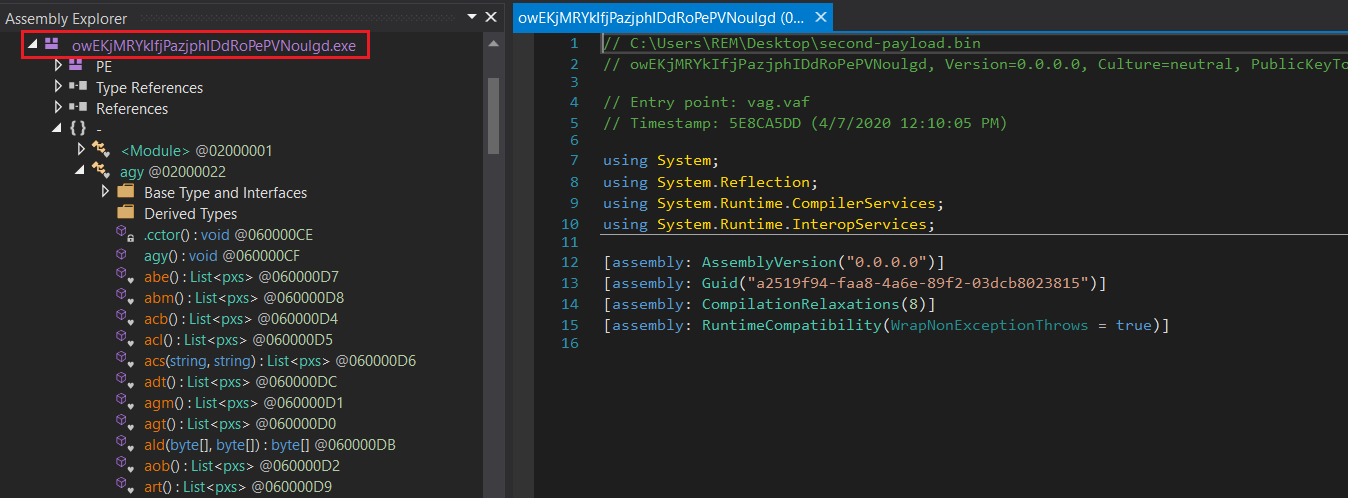This screenshot has width=1348, height=498.
Task: Click the Type References icon
Action: pyautogui.click(x=77, y=87)
